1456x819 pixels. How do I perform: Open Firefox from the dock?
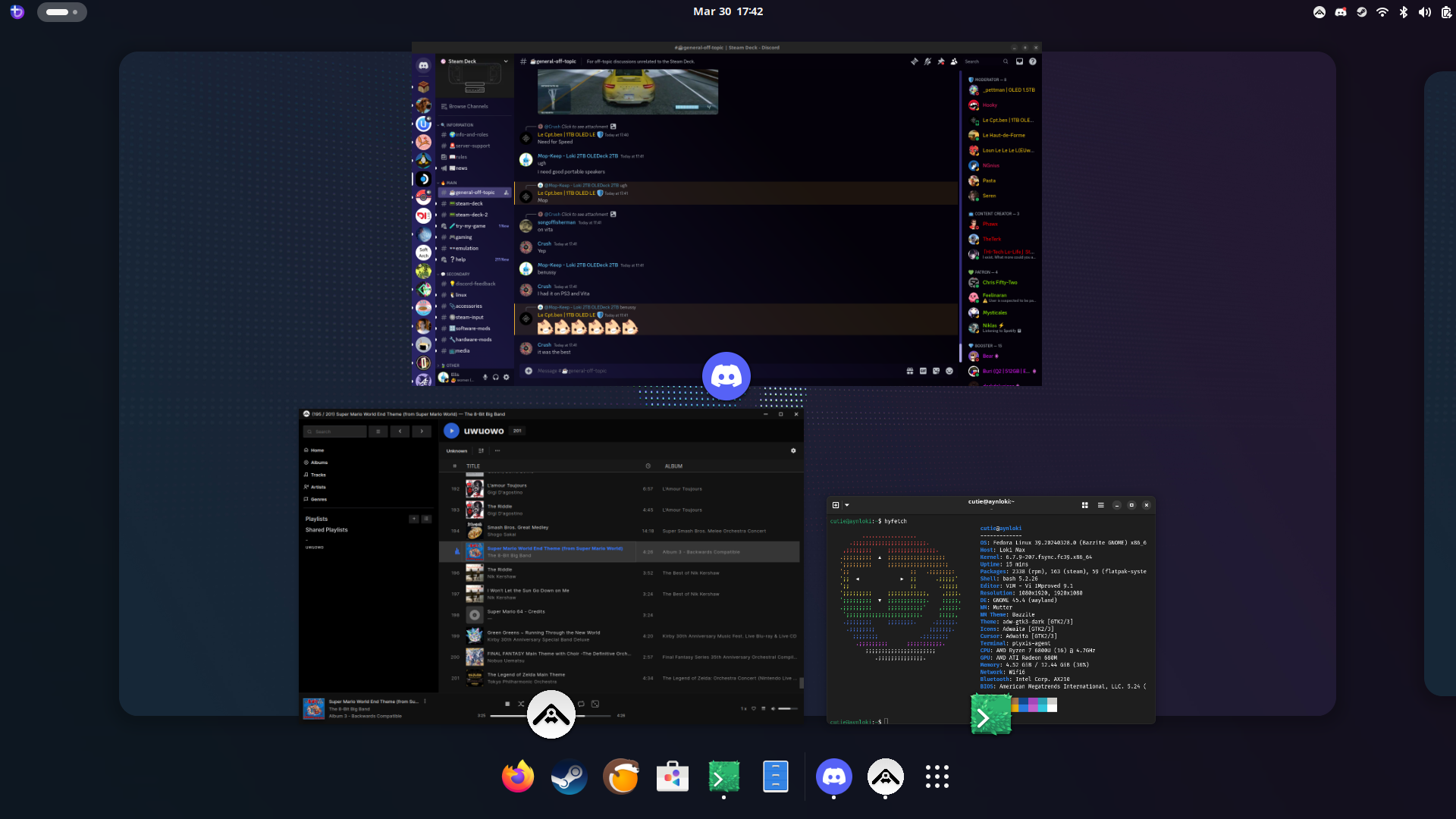(518, 777)
